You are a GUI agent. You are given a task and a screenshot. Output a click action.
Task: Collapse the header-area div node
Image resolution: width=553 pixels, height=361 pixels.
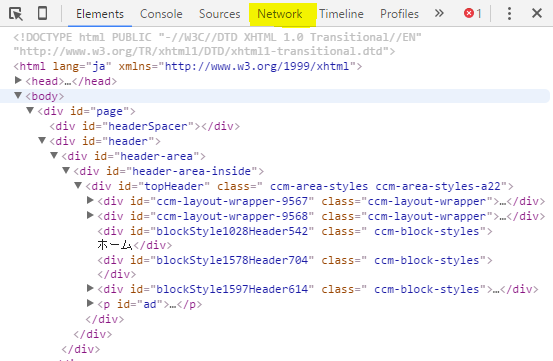coord(54,155)
